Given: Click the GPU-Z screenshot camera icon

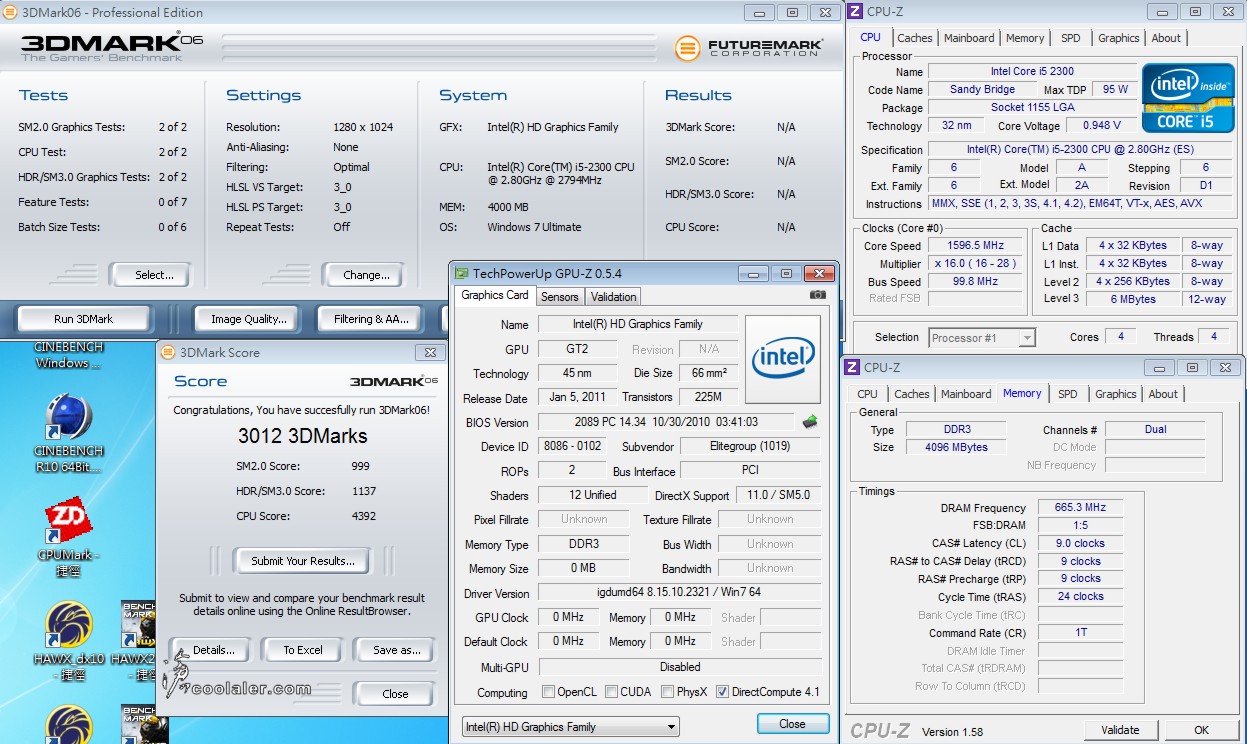Looking at the screenshot, I should (x=818, y=295).
